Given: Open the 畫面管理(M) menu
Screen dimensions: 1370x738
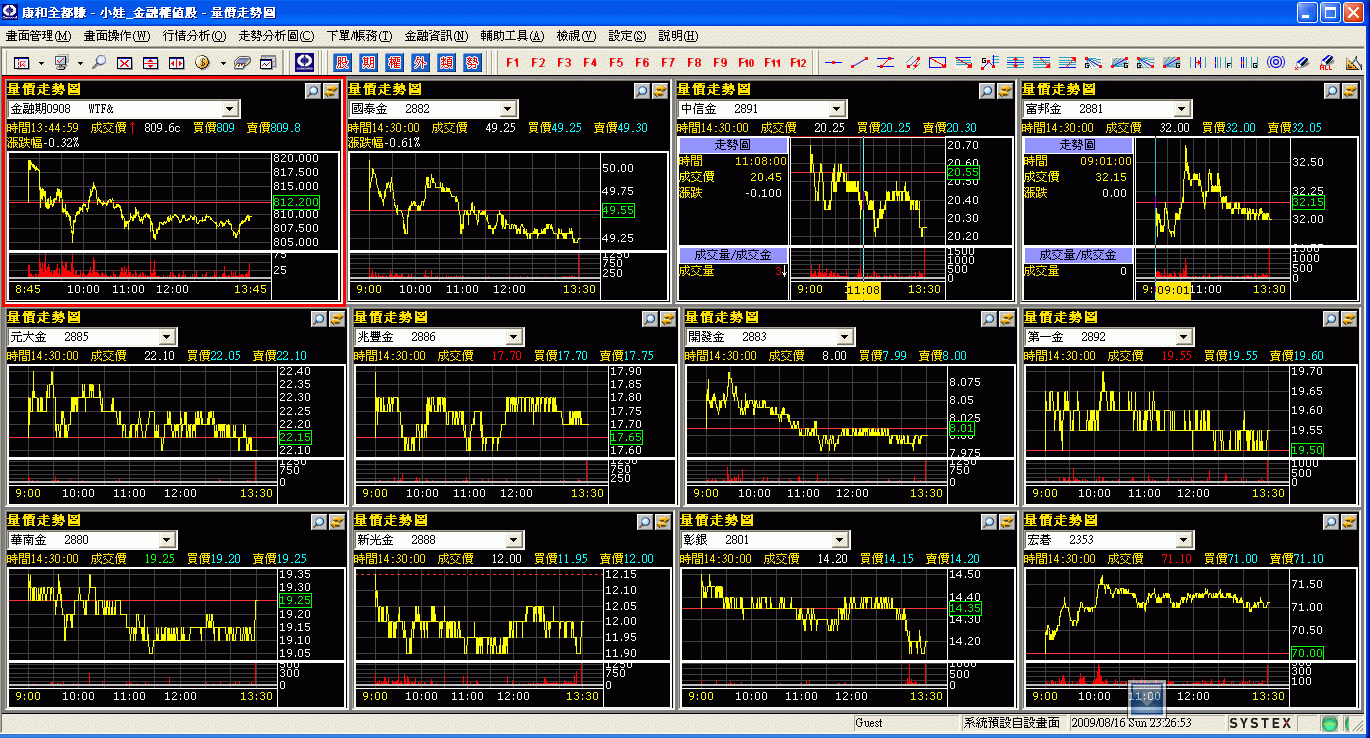Looking at the screenshot, I should pyautogui.click(x=39, y=36).
